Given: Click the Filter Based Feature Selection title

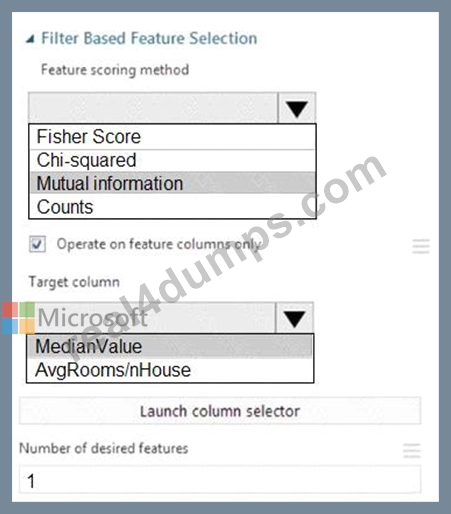Looking at the screenshot, I should point(149,38).
